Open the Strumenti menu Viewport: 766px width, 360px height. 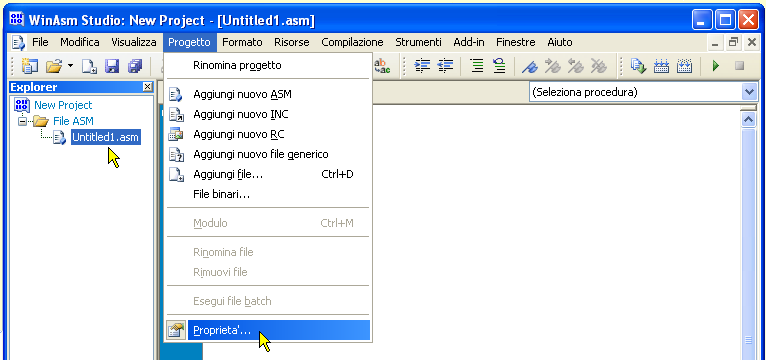(418, 42)
